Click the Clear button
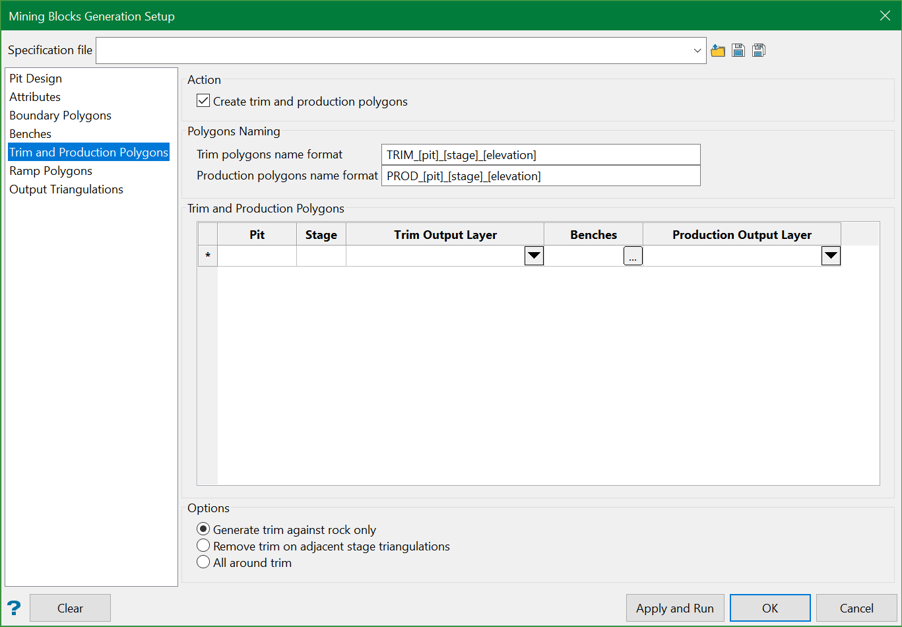902x627 pixels. click(x=70, y=608)
